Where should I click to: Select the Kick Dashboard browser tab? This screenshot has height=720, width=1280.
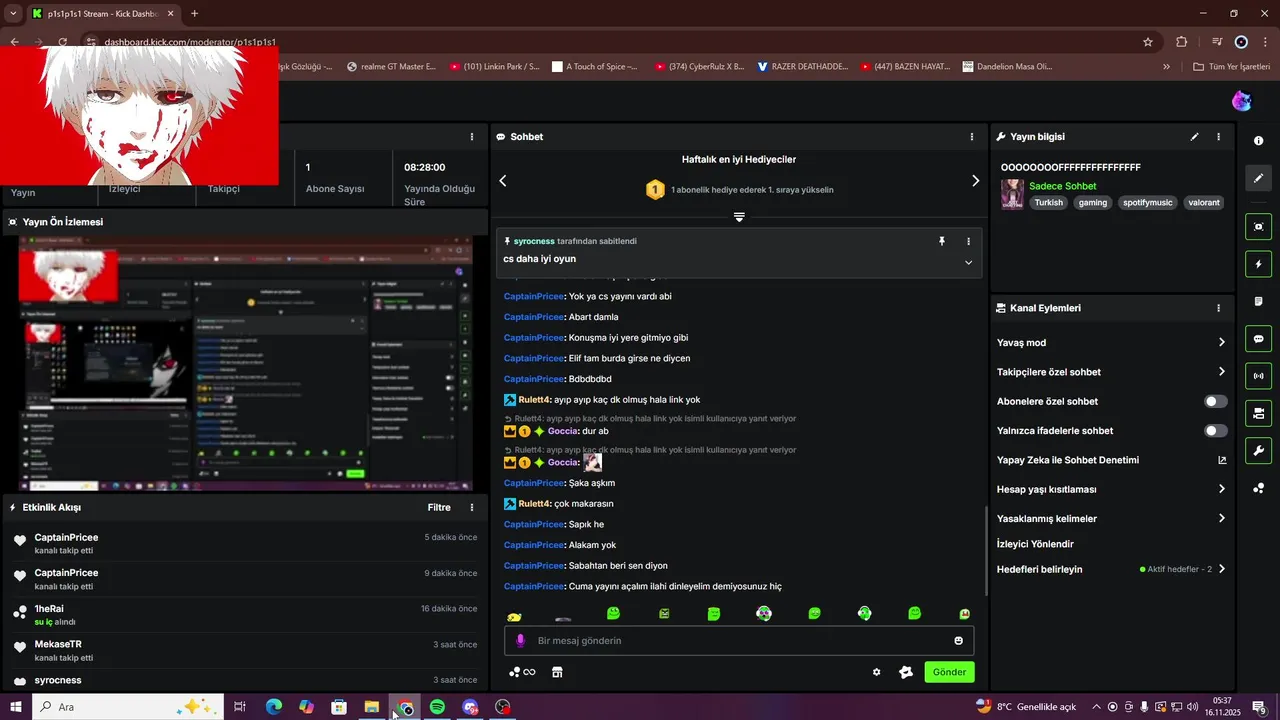click(x=102, y=14)
